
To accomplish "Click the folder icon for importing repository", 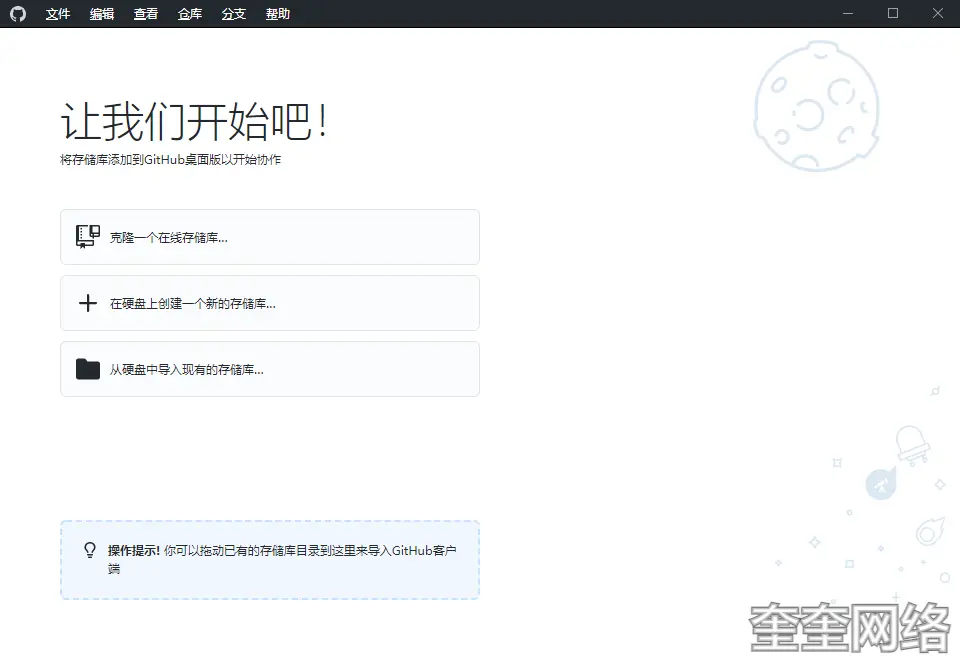I will point(88,369).
